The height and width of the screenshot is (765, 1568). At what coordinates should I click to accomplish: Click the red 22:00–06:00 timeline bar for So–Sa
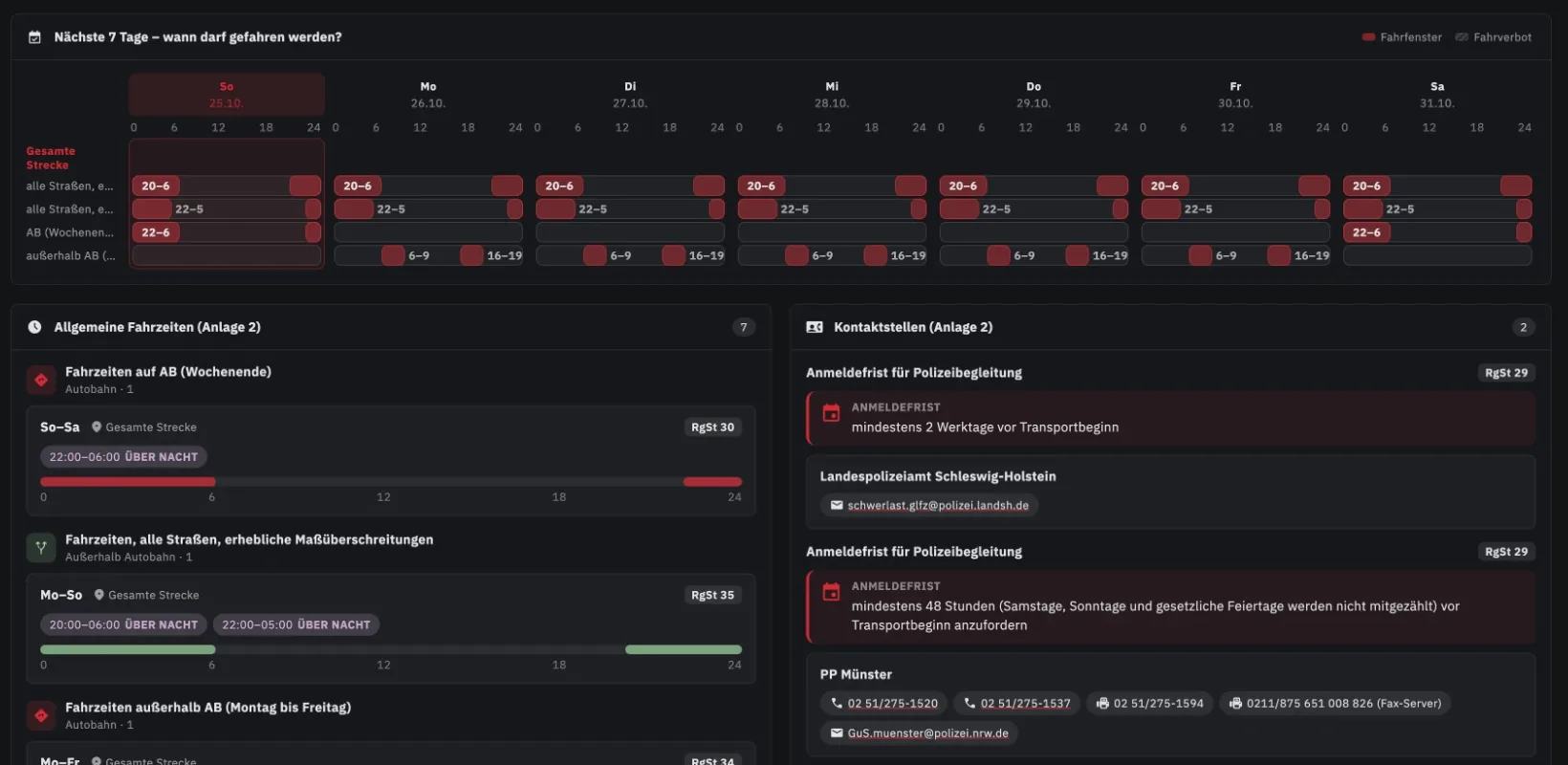click(x=128, y=482)
